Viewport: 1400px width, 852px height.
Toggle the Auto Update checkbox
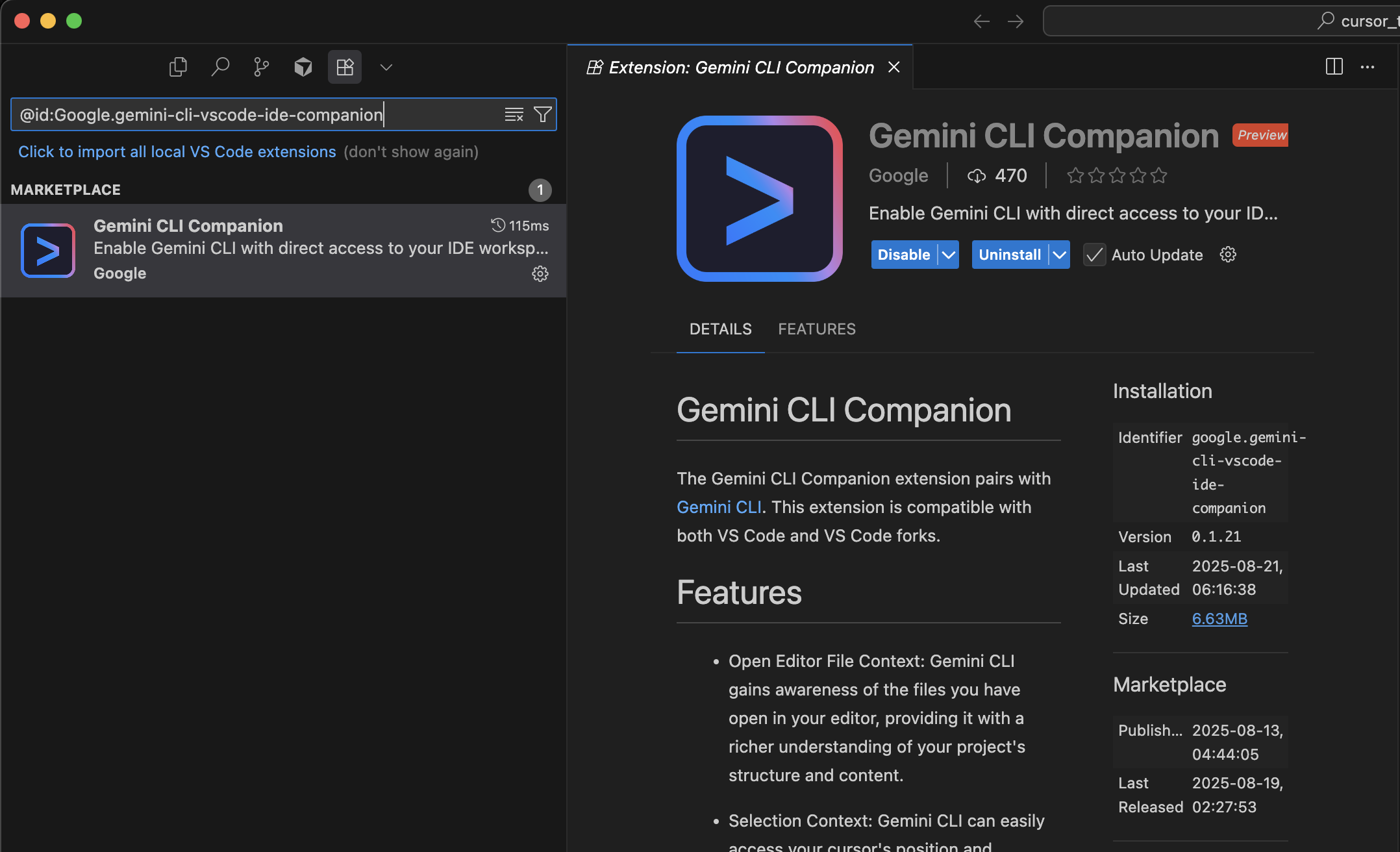pyautogui.click(x=1095, y=255)
